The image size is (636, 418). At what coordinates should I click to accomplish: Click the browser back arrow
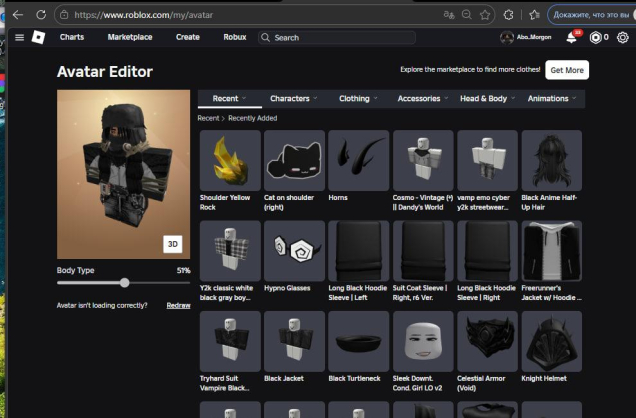17,15
